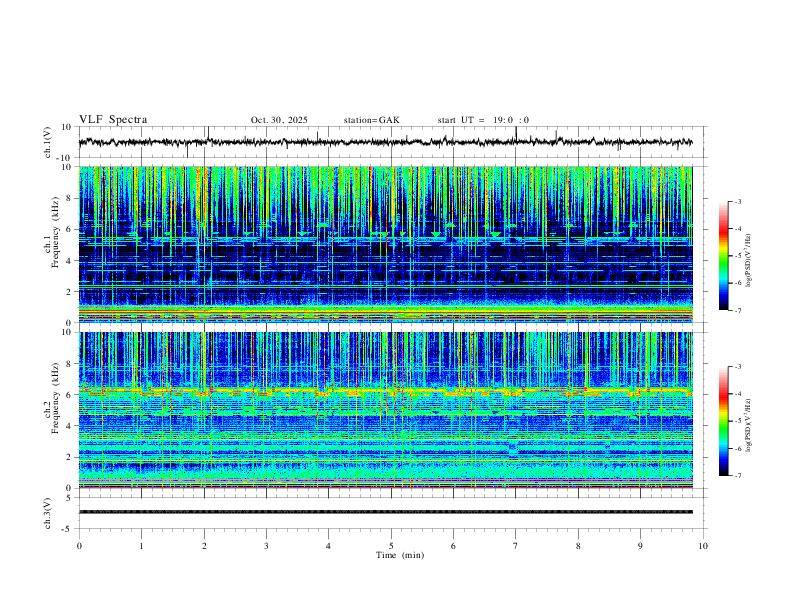This screenshot has height=612, width=792.
Task: Click the "ch.1(V)" waveform axis label
Action: pos(48,142)
